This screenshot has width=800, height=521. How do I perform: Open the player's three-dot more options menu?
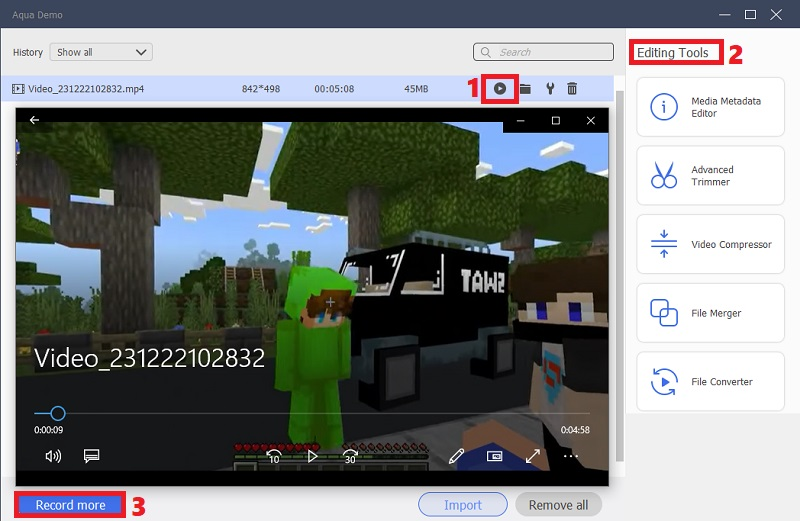[571, 456]
